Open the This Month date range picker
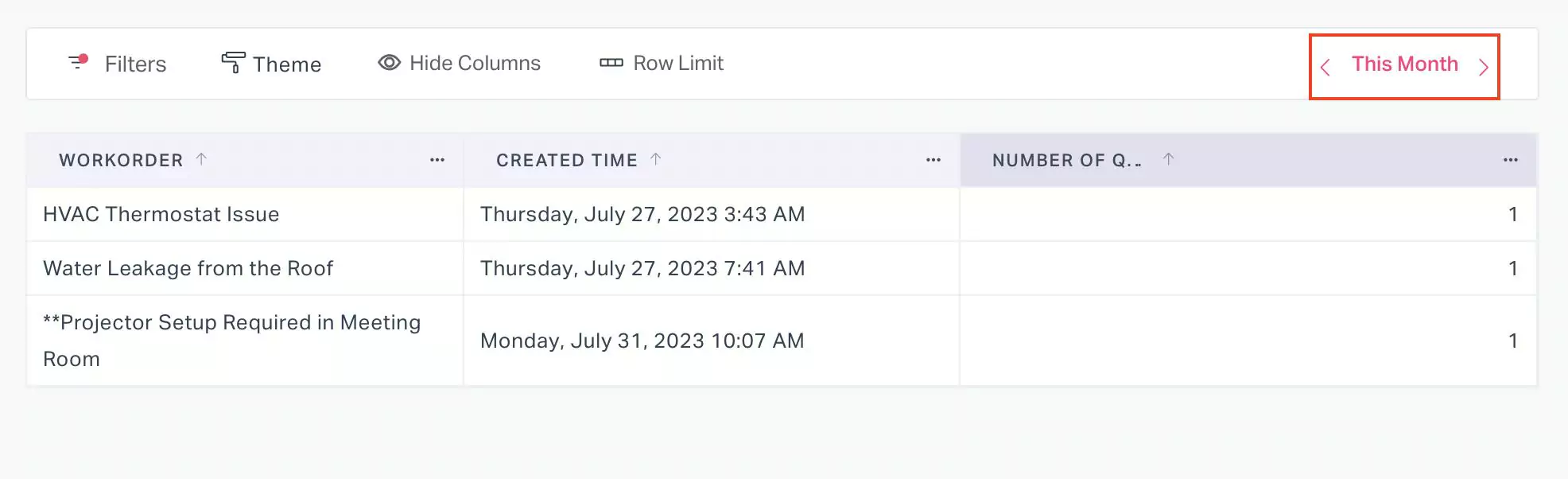 point(1404,64)
